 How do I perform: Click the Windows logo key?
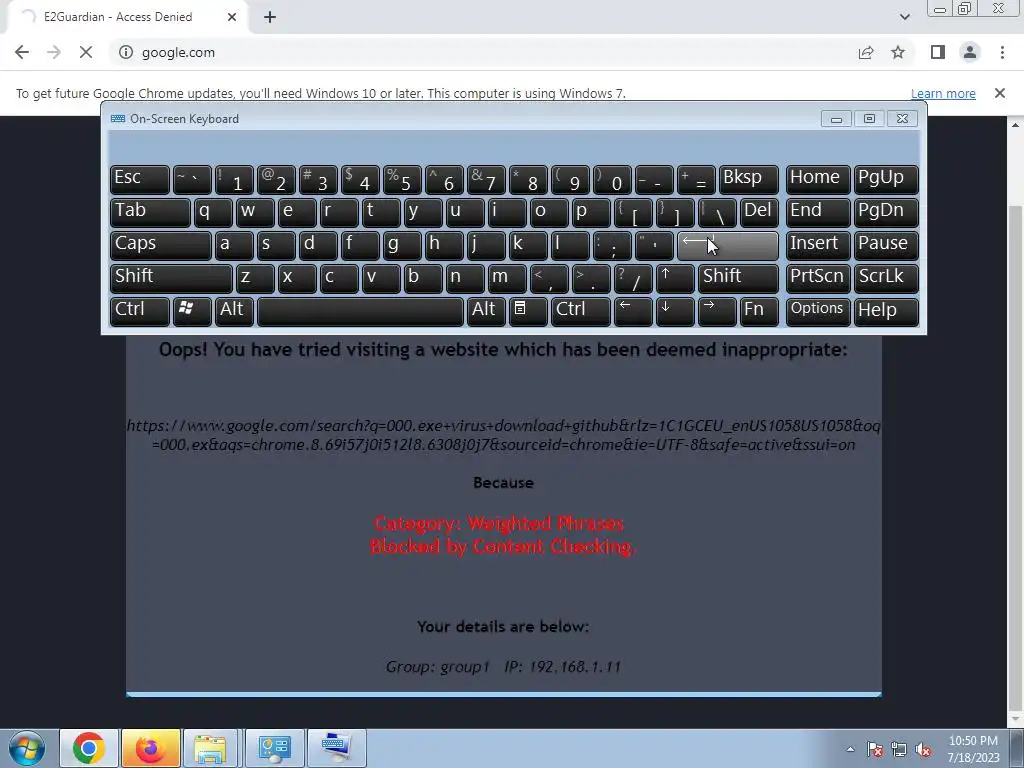point(192,311)
